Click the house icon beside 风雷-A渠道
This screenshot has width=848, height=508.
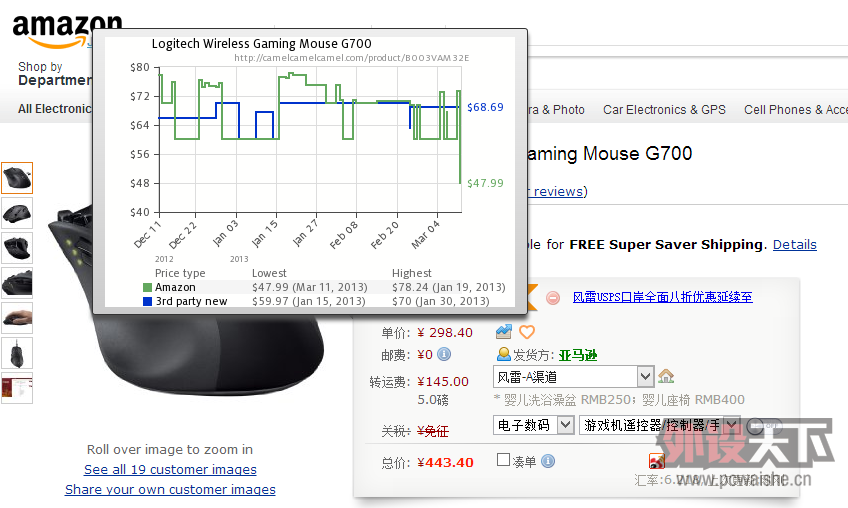click(666, 375)
